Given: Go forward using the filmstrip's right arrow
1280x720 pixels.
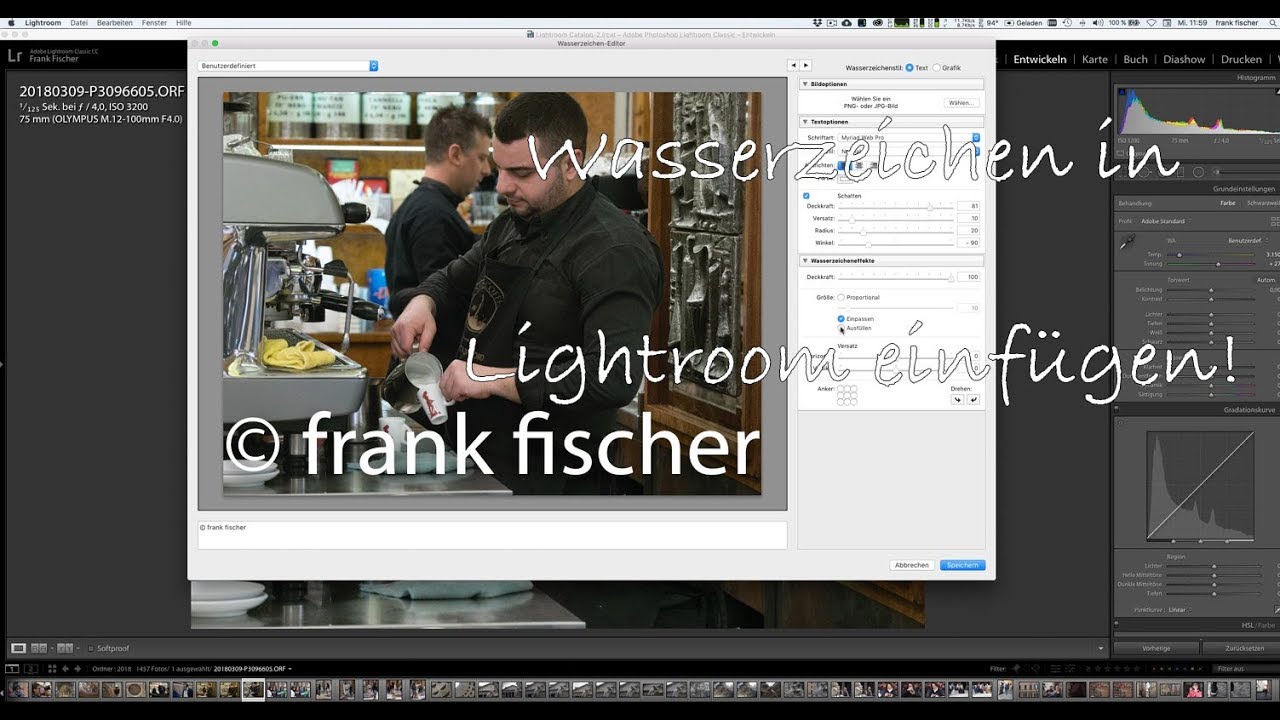Looking at the screenshot, I should (x=78, y=668).
